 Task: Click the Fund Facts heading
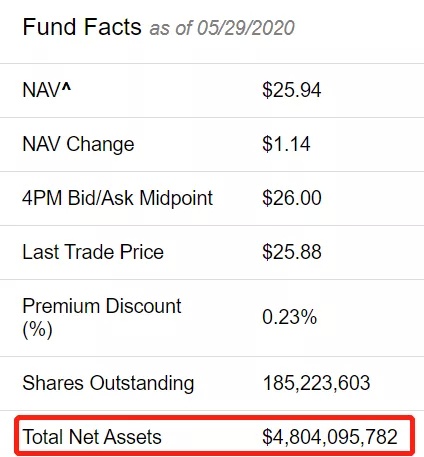82,27
